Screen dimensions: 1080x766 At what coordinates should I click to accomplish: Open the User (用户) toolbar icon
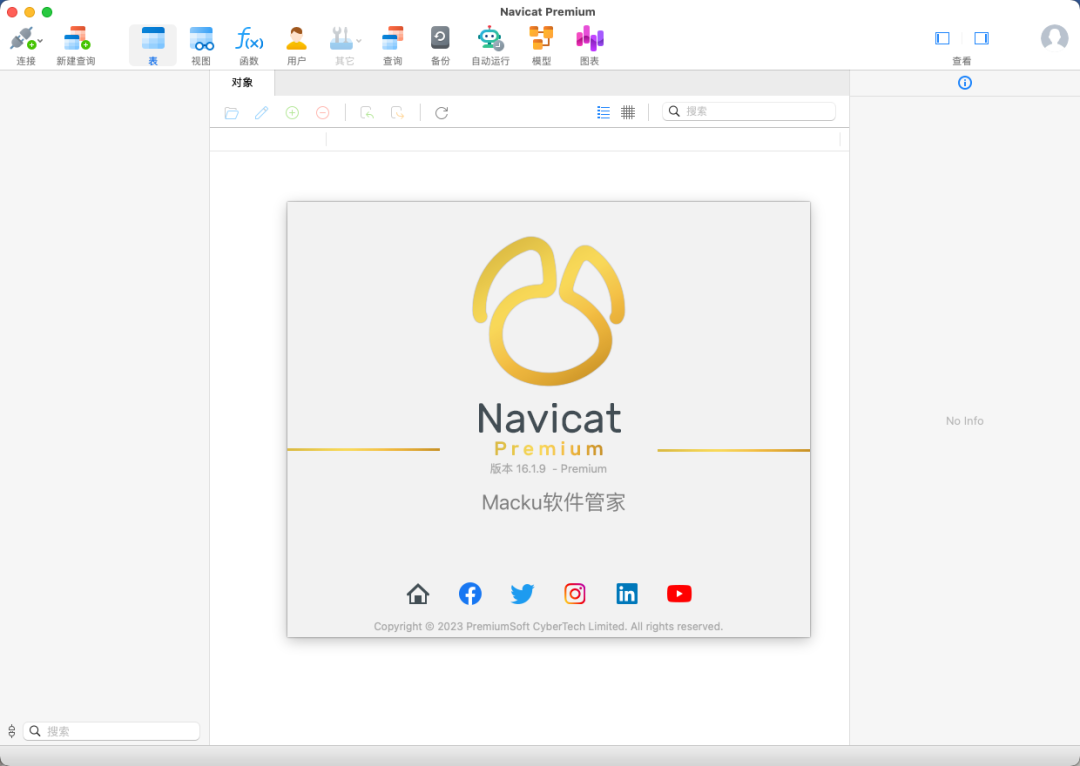coord(296,38)
